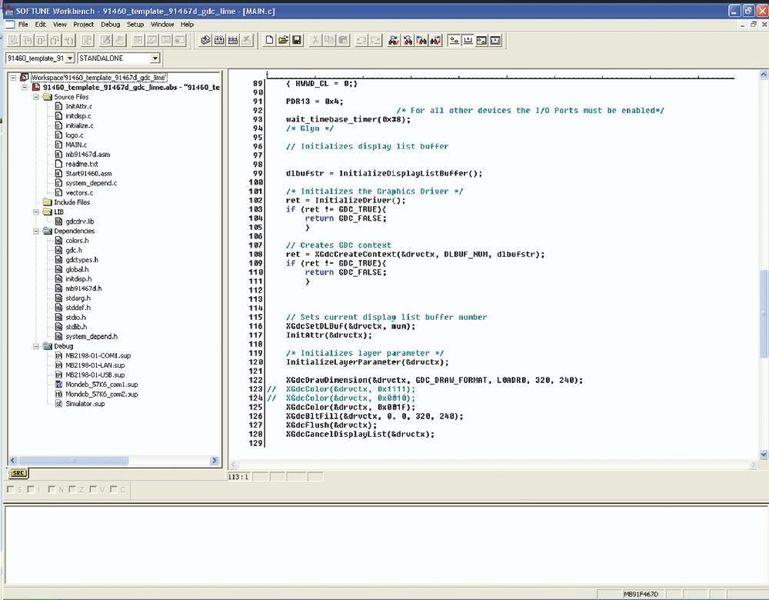Image resolution: width=769 pixels, height=600 pixels.
Task: Open the Setup menu
Action: [x=135, y=24]
